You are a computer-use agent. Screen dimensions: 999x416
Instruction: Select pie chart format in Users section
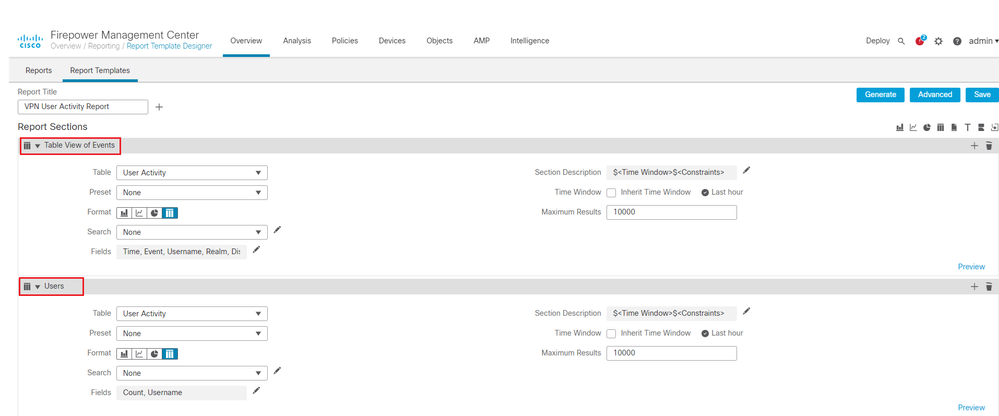click(155, 354)
